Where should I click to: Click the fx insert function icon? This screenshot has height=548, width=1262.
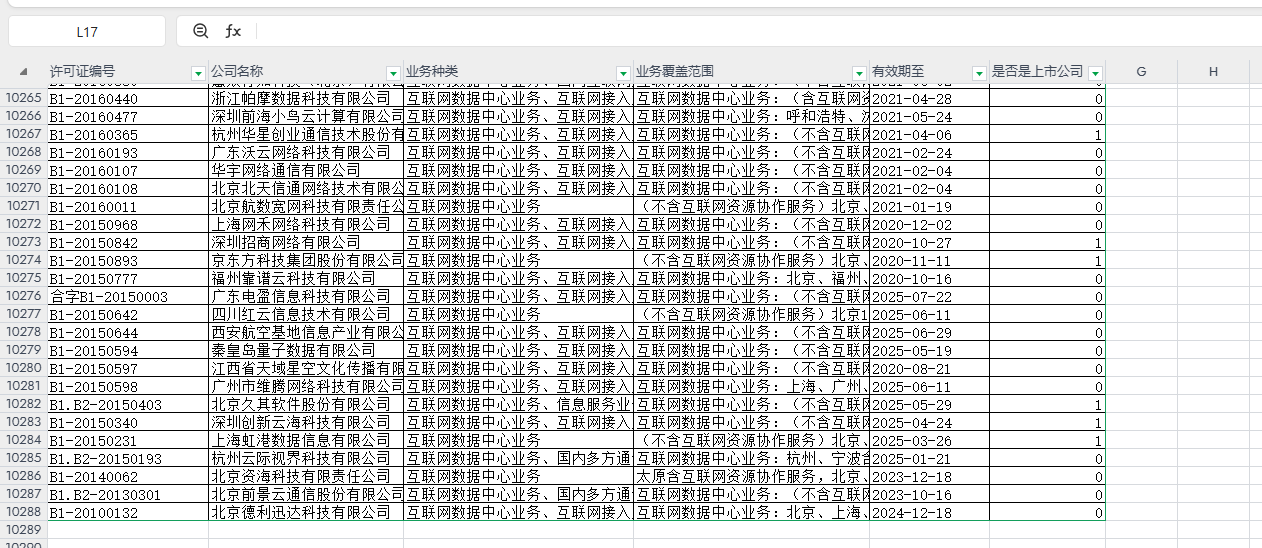pos(233,31)
